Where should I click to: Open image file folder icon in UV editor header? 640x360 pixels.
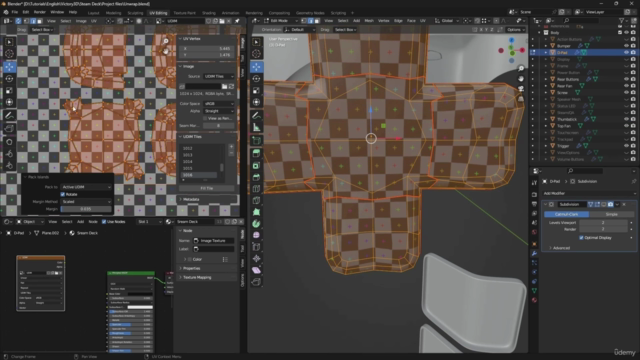tap(222, 21)
